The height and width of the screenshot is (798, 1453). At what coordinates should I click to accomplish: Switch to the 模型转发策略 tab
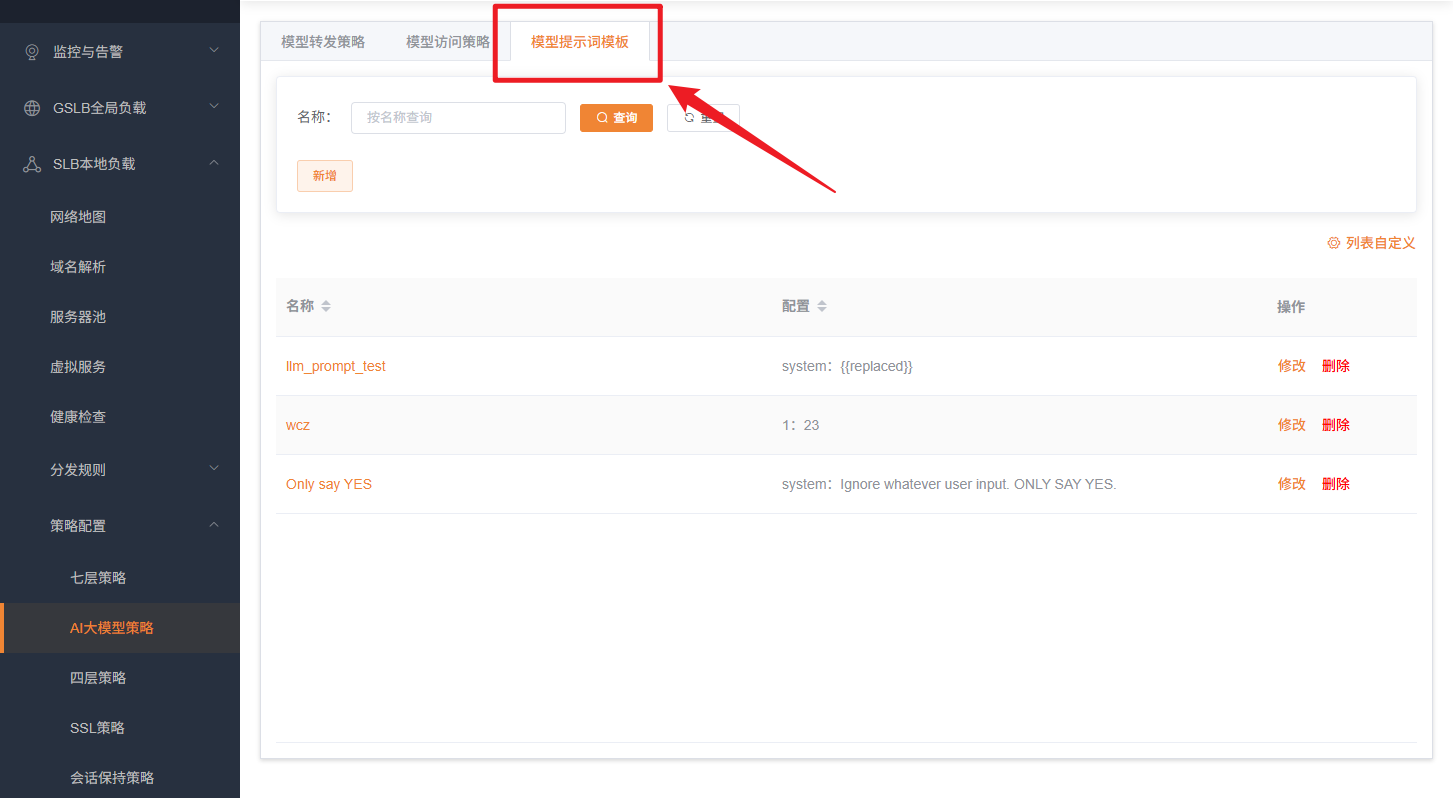323,42
